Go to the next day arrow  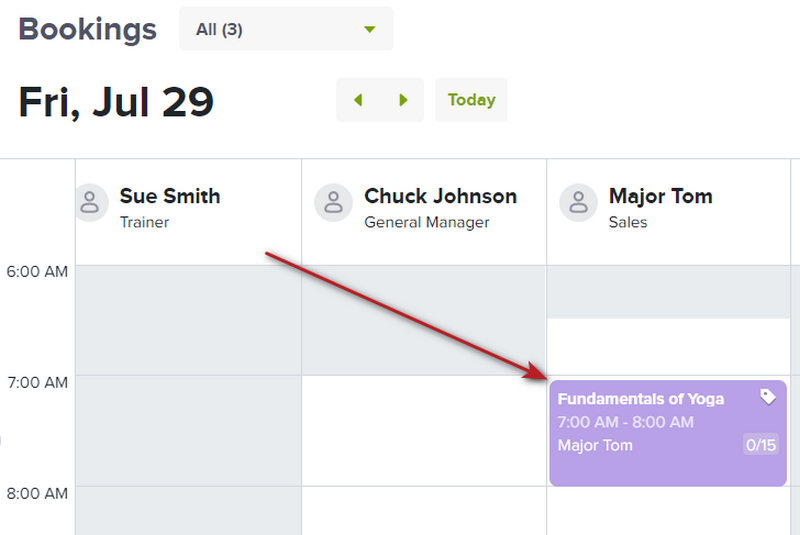(403, 100)
